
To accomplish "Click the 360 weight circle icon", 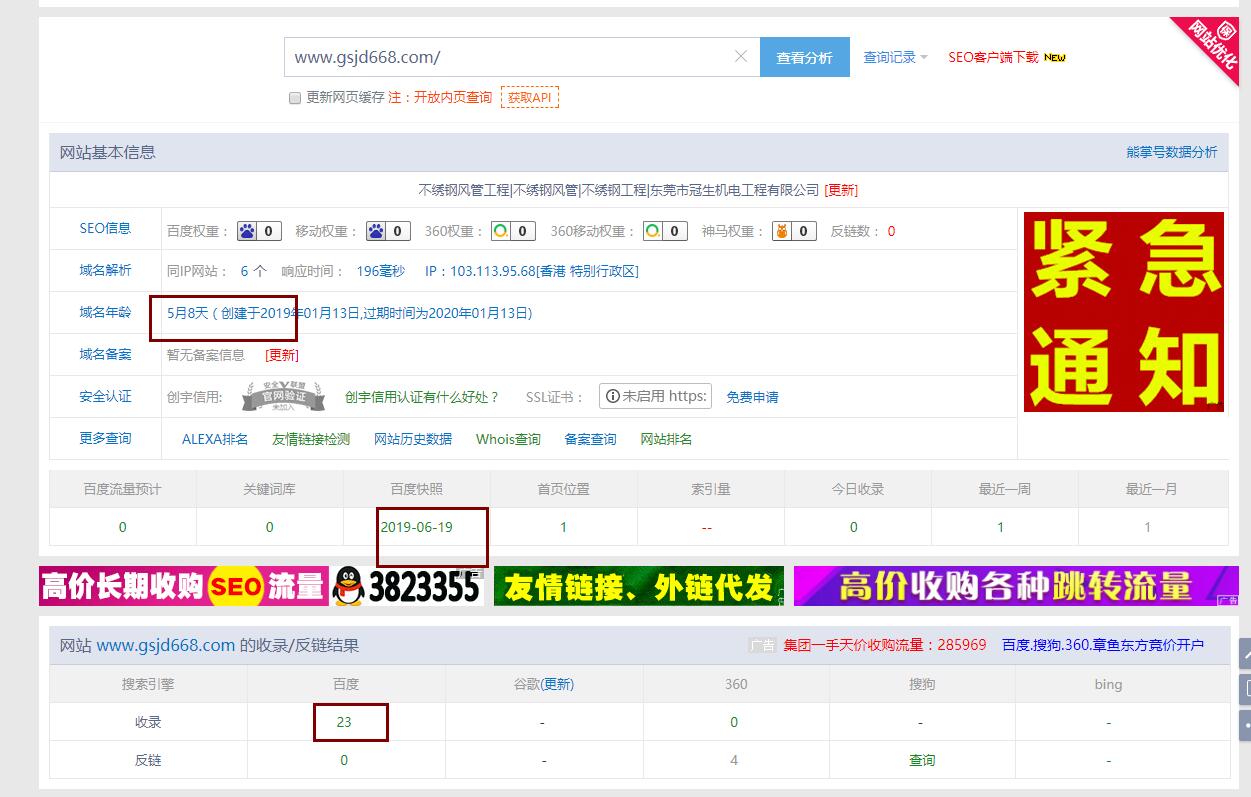I will pyautogui.click(x=500, y=231).
